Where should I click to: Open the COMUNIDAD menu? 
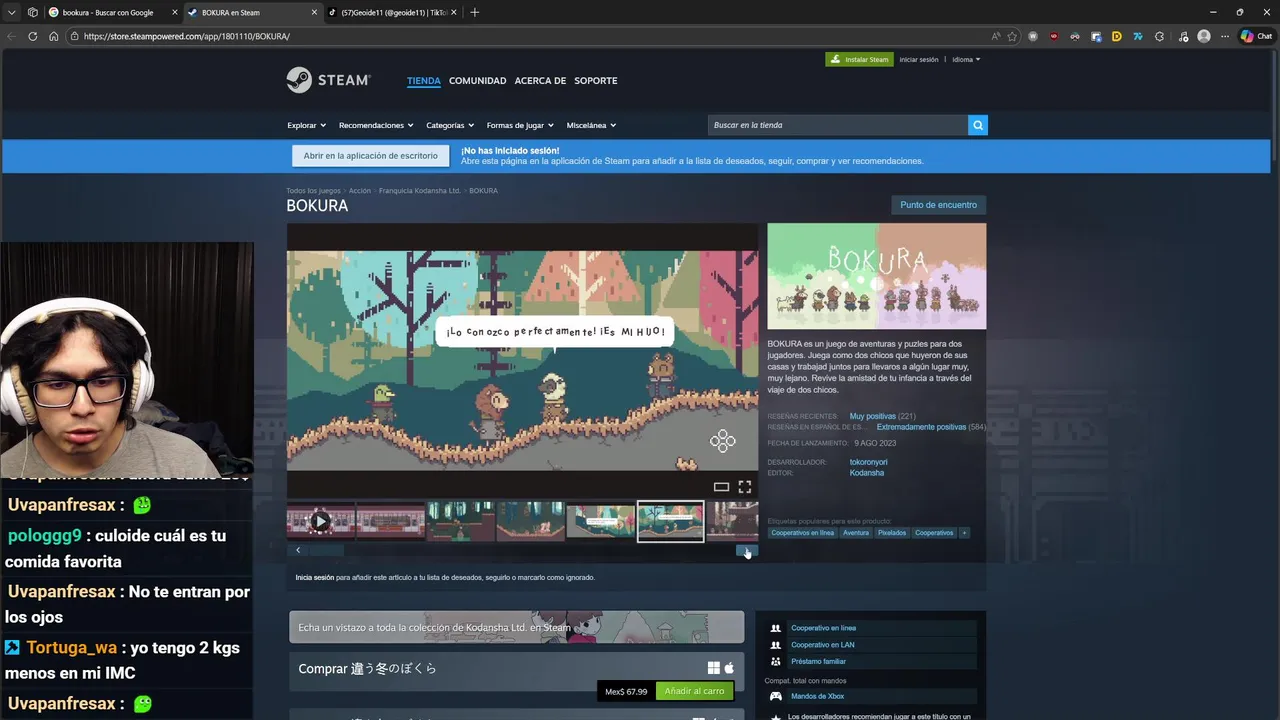pos(477,80)
